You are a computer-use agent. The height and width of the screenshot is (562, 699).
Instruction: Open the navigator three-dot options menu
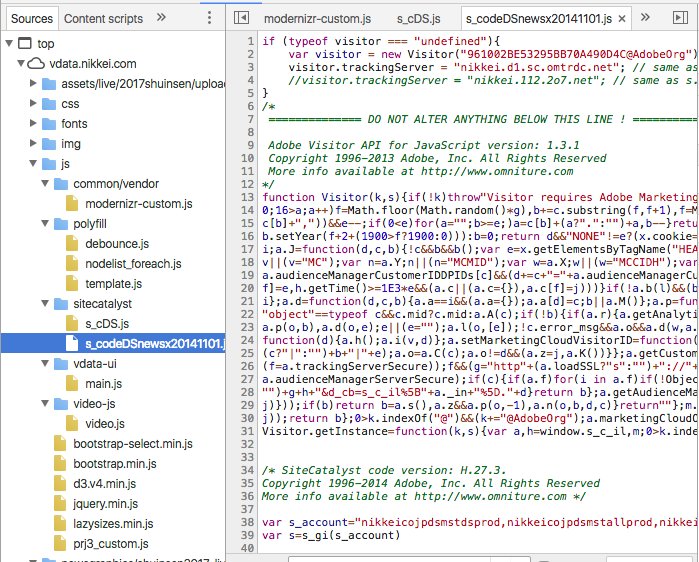(x=209, y=18)
